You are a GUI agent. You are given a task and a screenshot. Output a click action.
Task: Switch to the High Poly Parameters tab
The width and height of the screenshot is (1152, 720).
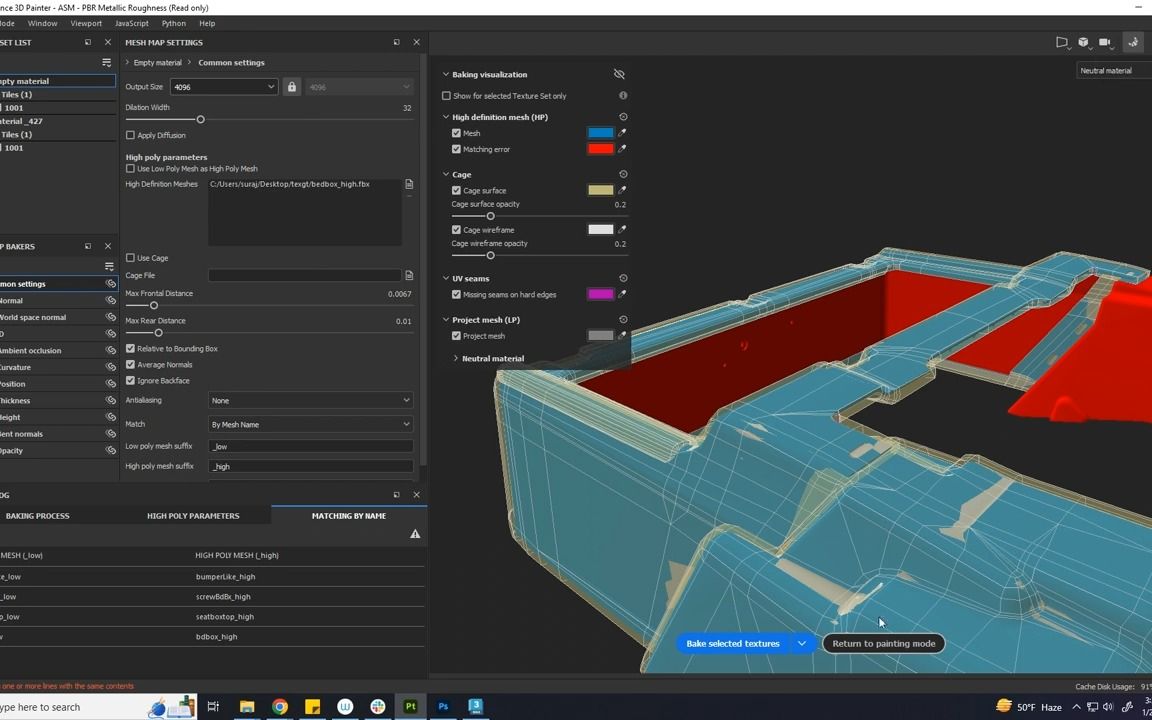point(193,516)
